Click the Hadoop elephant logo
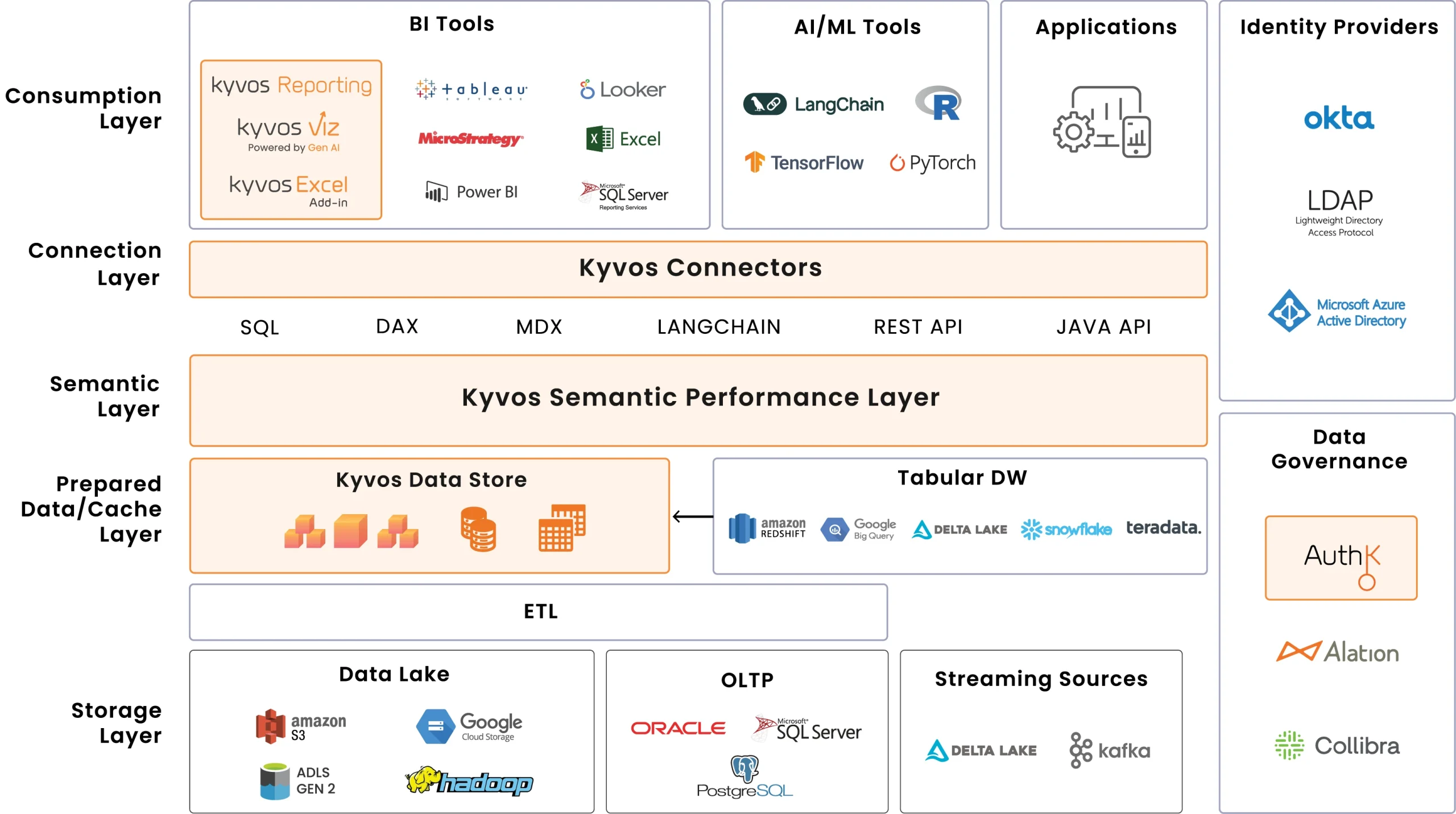 (469, 781)
